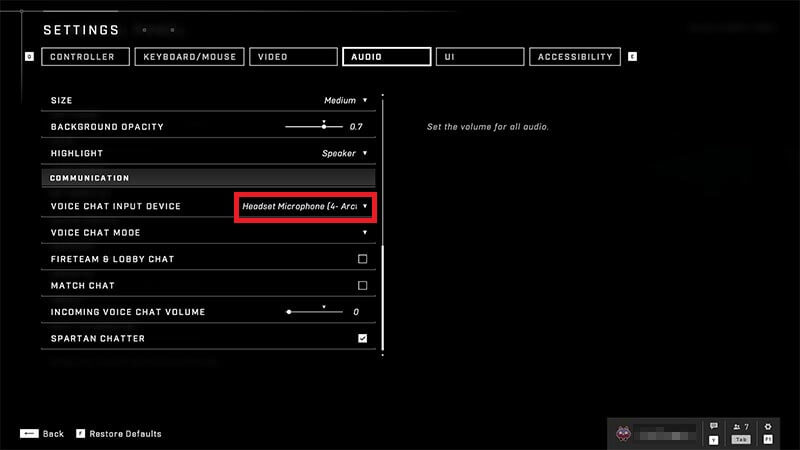Select the Audio tab
The height and width of the screenshot is (450, 800).
[x=387, y=57]
